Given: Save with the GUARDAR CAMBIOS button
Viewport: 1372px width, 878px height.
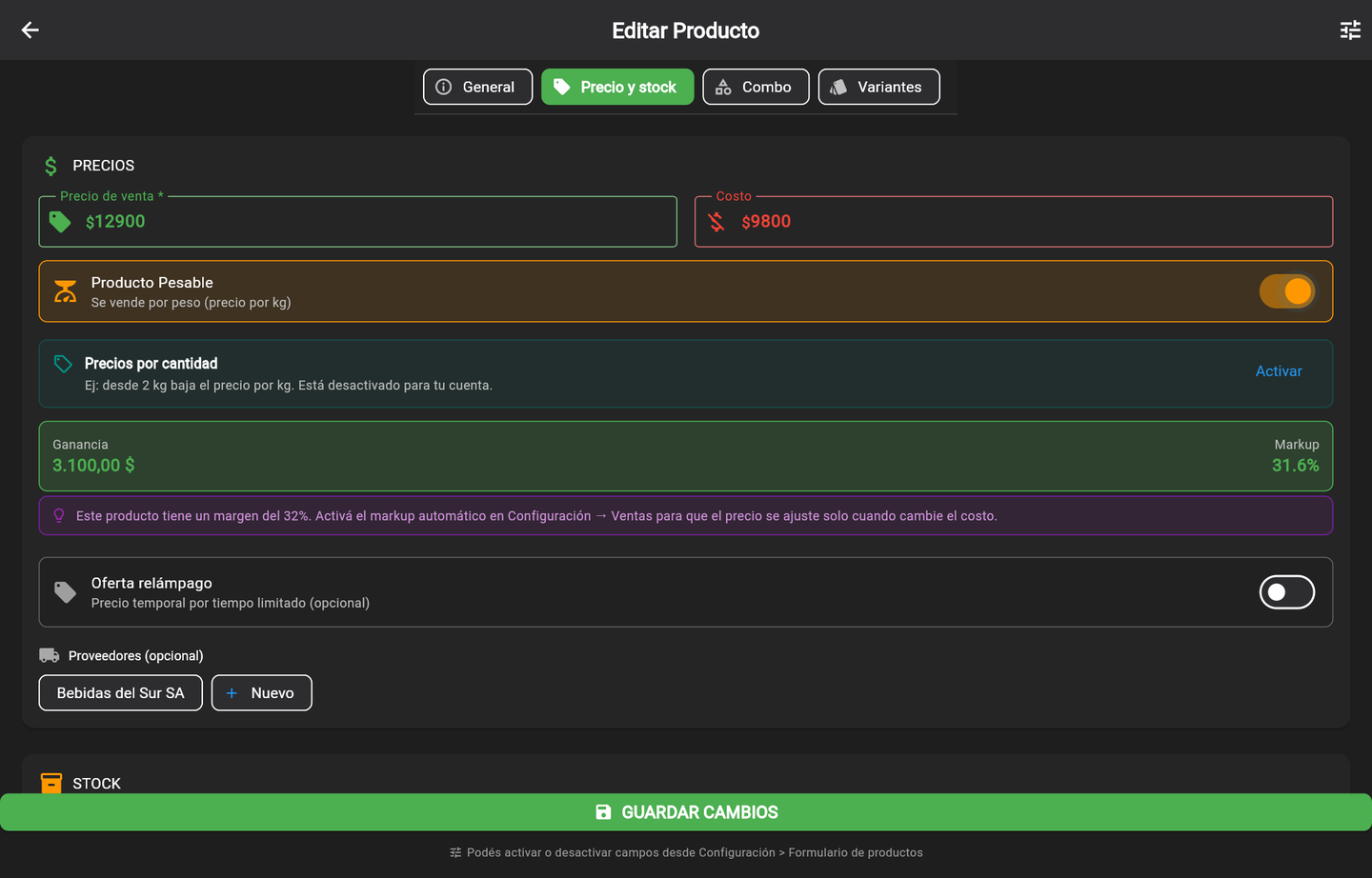Looking at the screenshot, I should coord(686,812).
